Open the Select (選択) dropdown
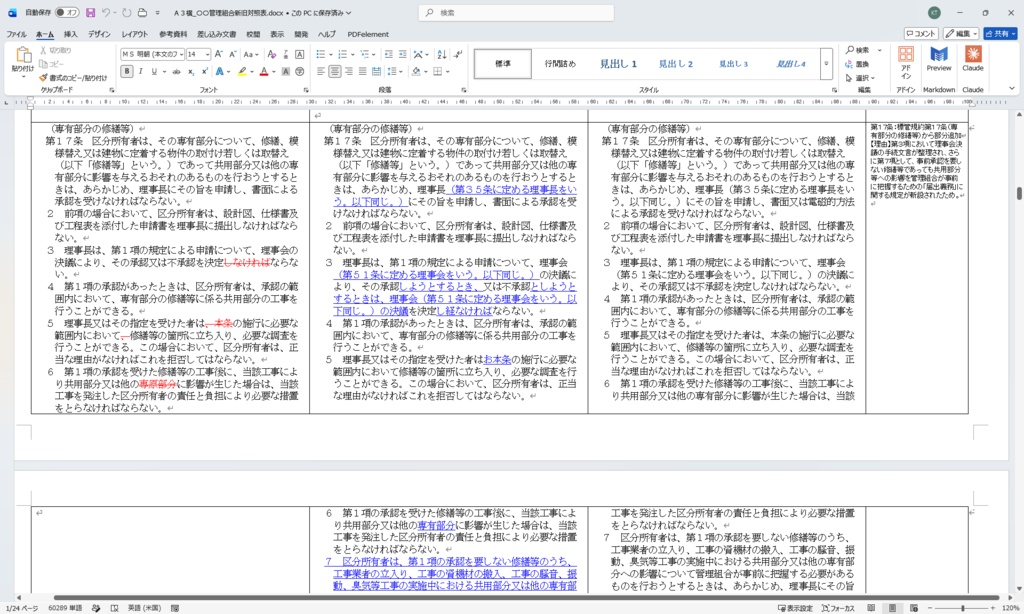 [860, 78]
